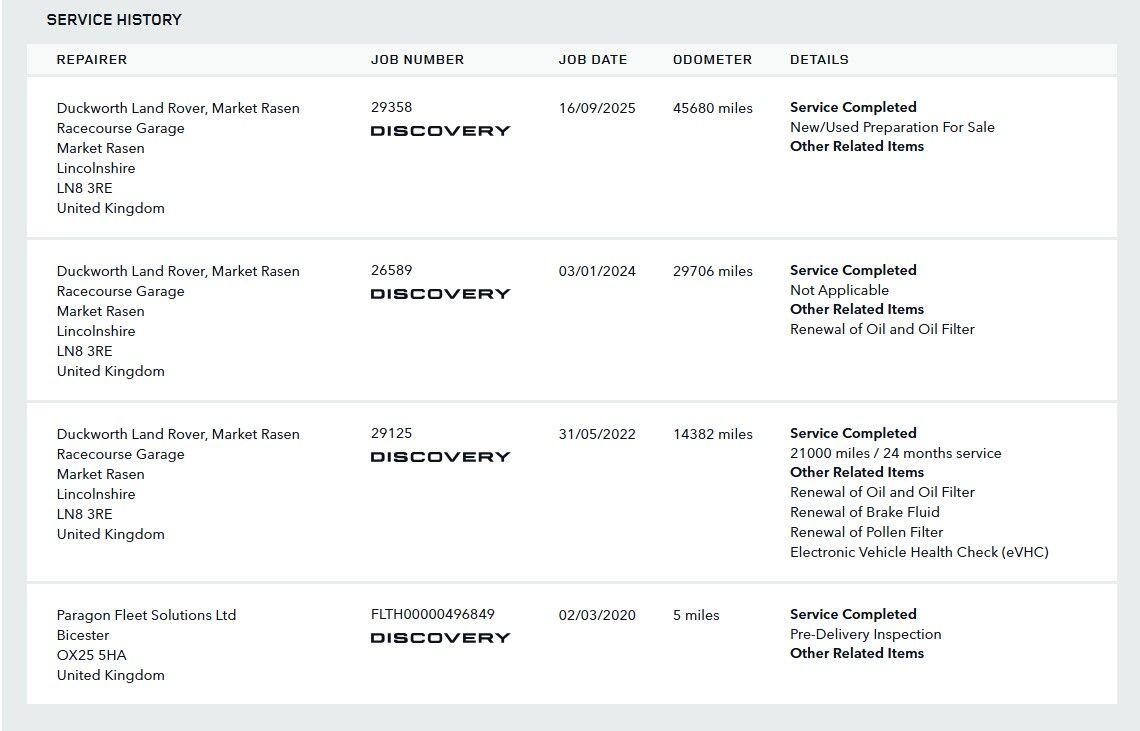Click the Discovery logo under job 29125
This screenshot has height=731, width=1140.
(440, 456)
